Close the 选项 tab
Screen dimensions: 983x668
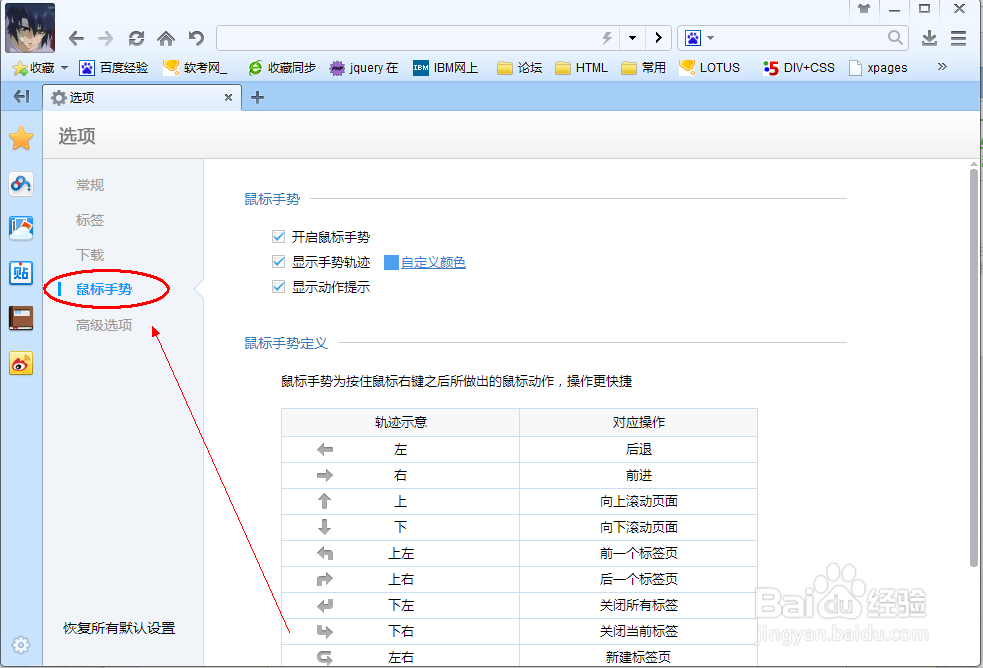coord(228,98)
